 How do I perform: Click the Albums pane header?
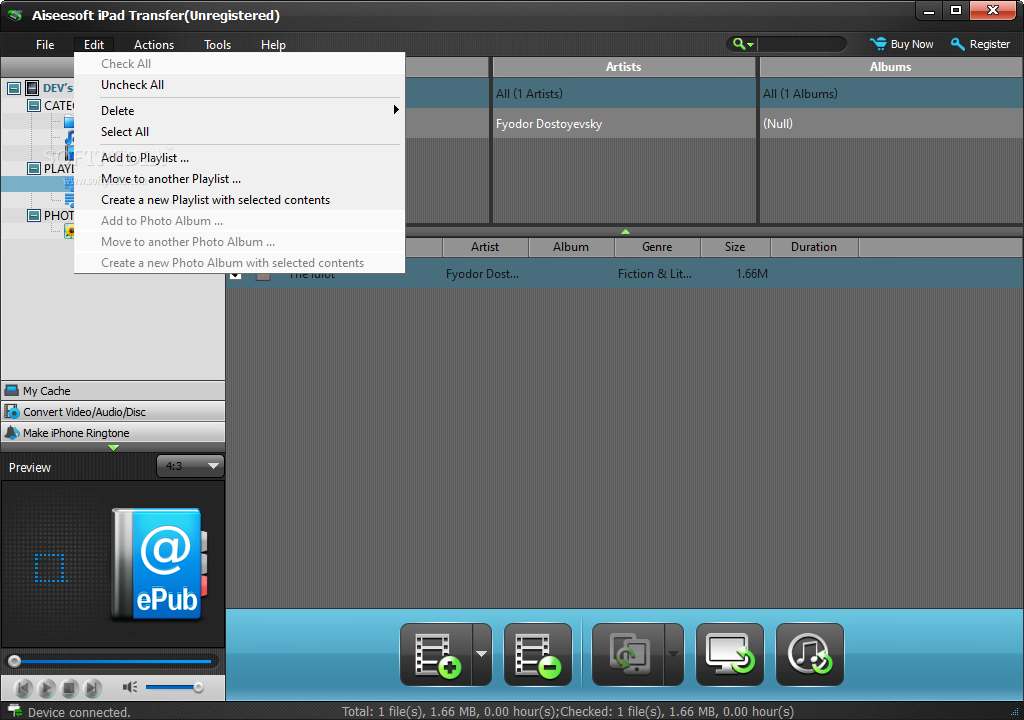point(891,67)
